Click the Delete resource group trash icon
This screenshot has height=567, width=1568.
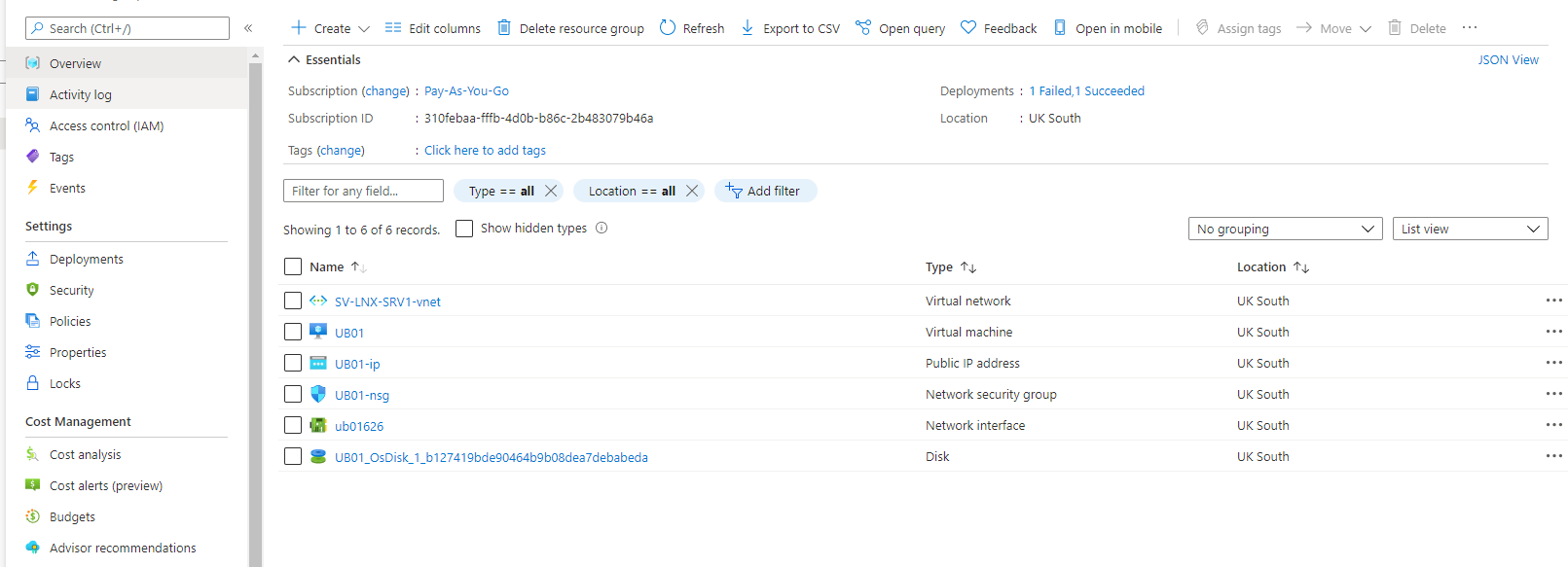pyautogui.click(x=504, y=28)
